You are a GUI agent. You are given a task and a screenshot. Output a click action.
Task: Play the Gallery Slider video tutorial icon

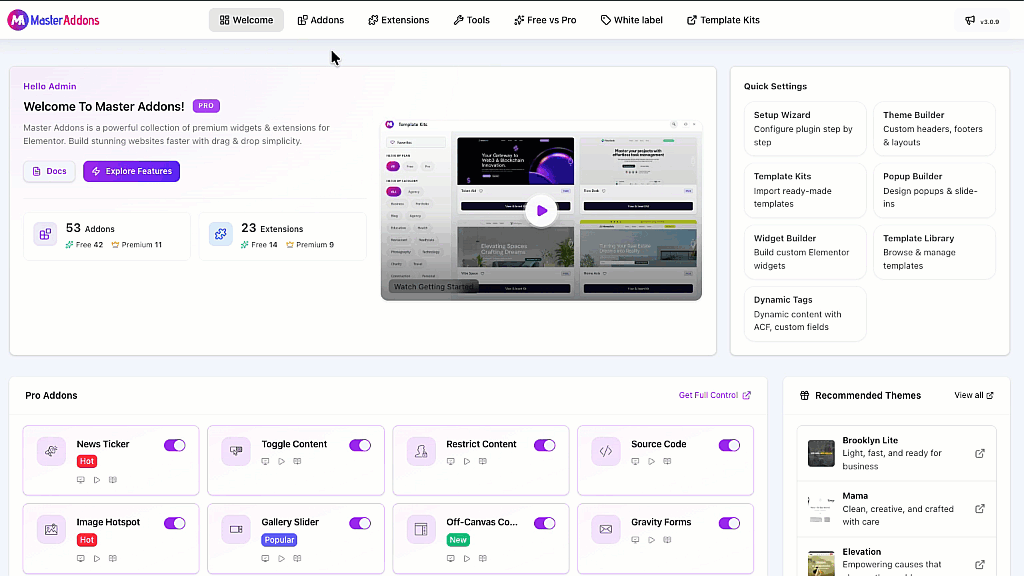point(281,559)
